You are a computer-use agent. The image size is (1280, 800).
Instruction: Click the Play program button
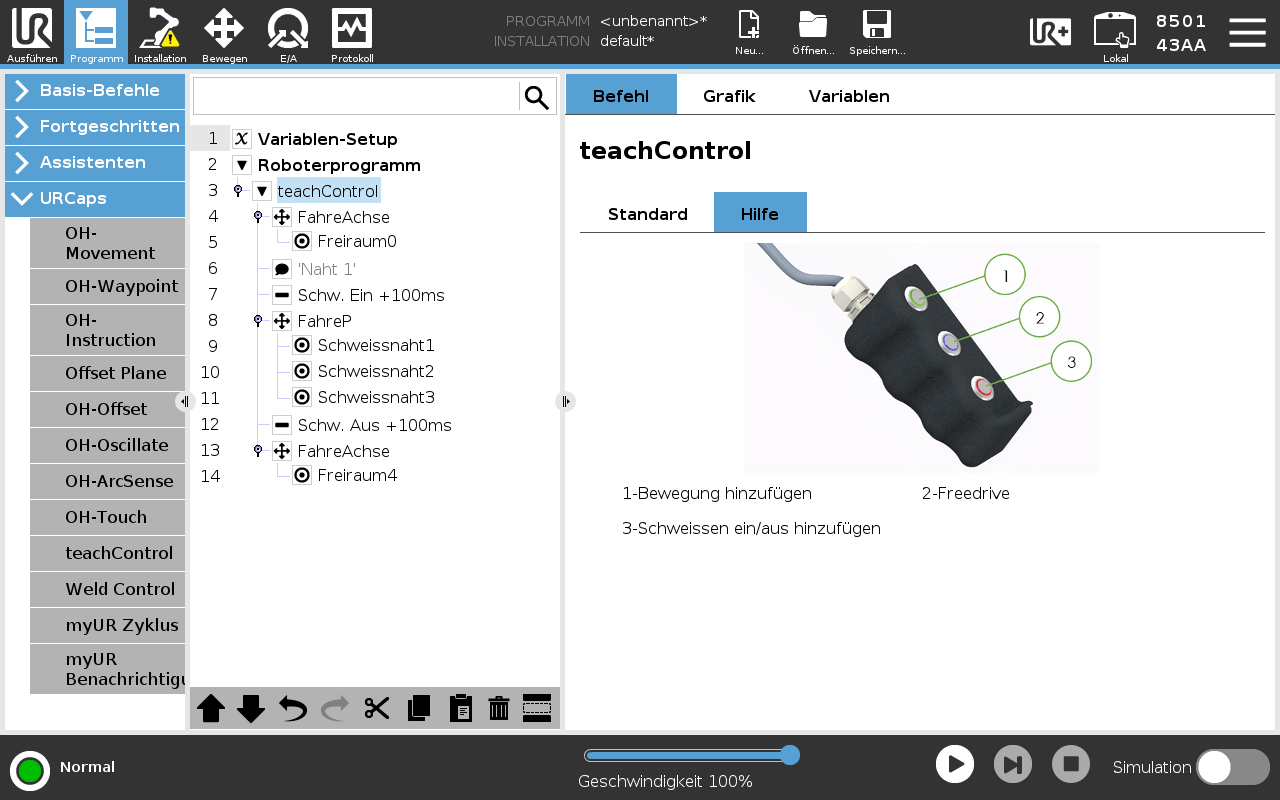point(955,764)
